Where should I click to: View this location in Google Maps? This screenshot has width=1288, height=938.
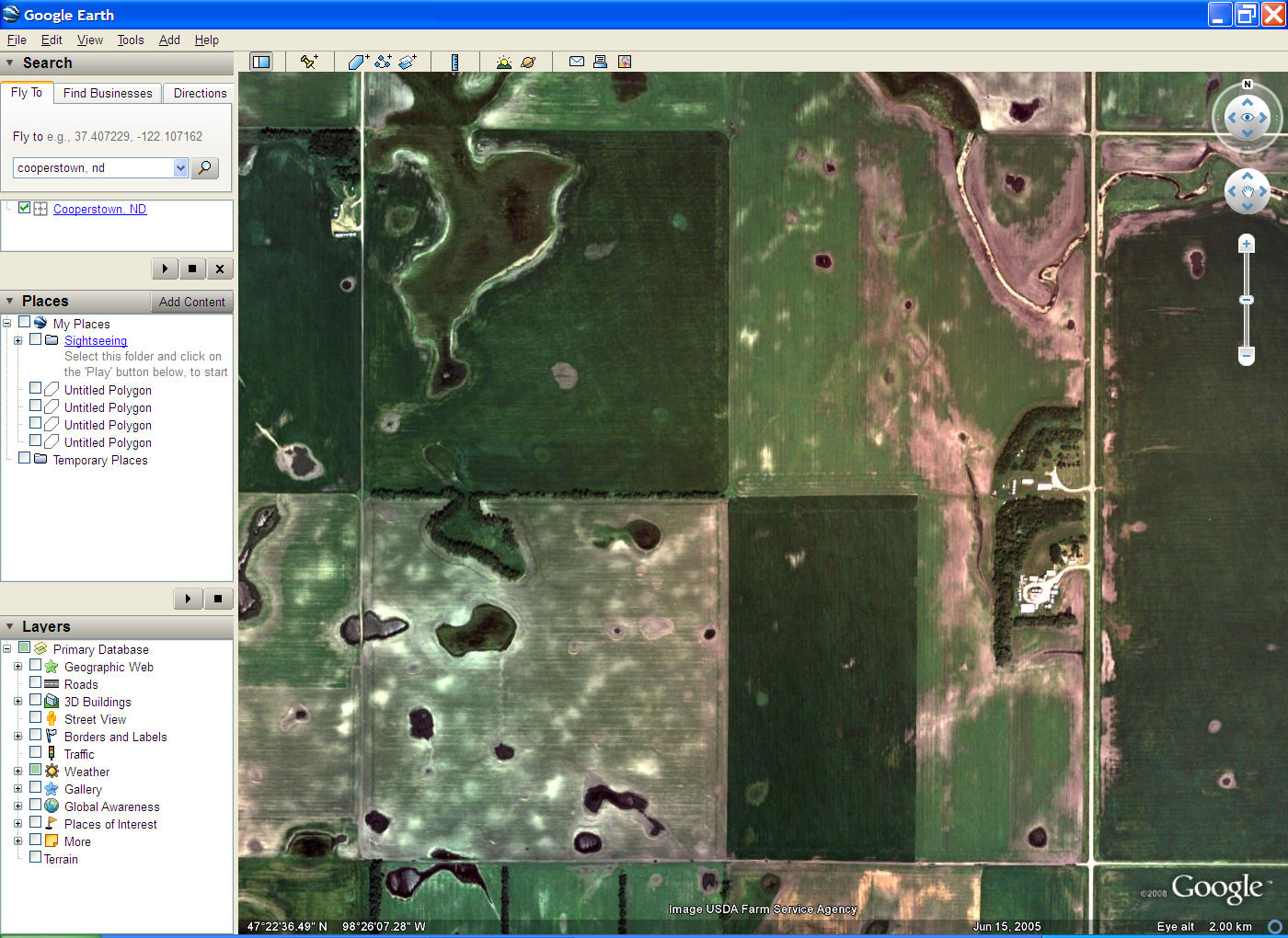pyautogui.click(x=625, y=62)
